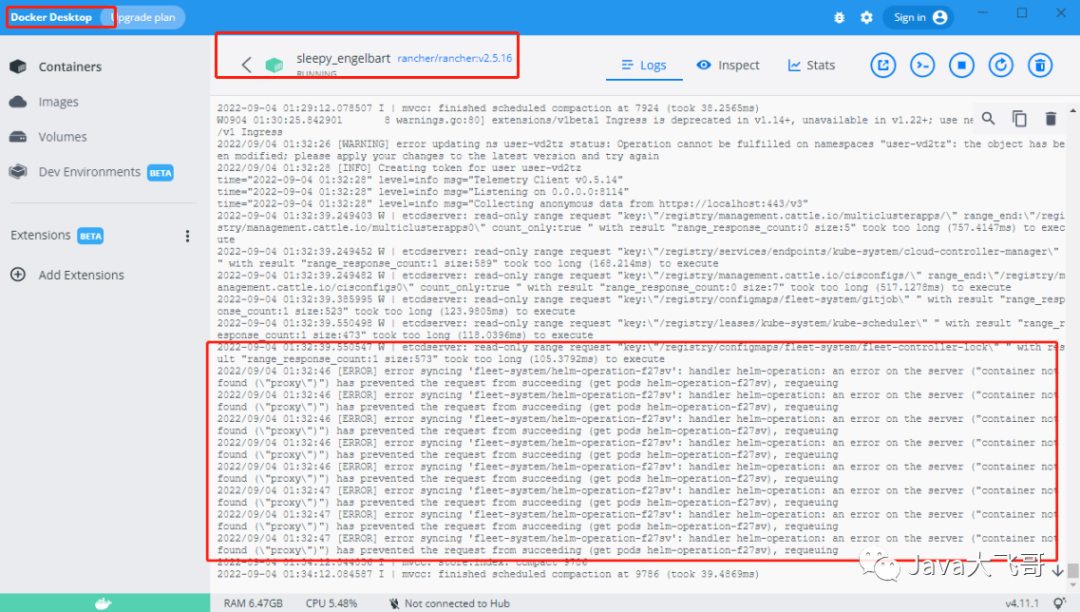Click the Add Extensions plus icon
The height and width of the screenshot is (612, 1080).
pyautogui.click(x=18, y=275)
